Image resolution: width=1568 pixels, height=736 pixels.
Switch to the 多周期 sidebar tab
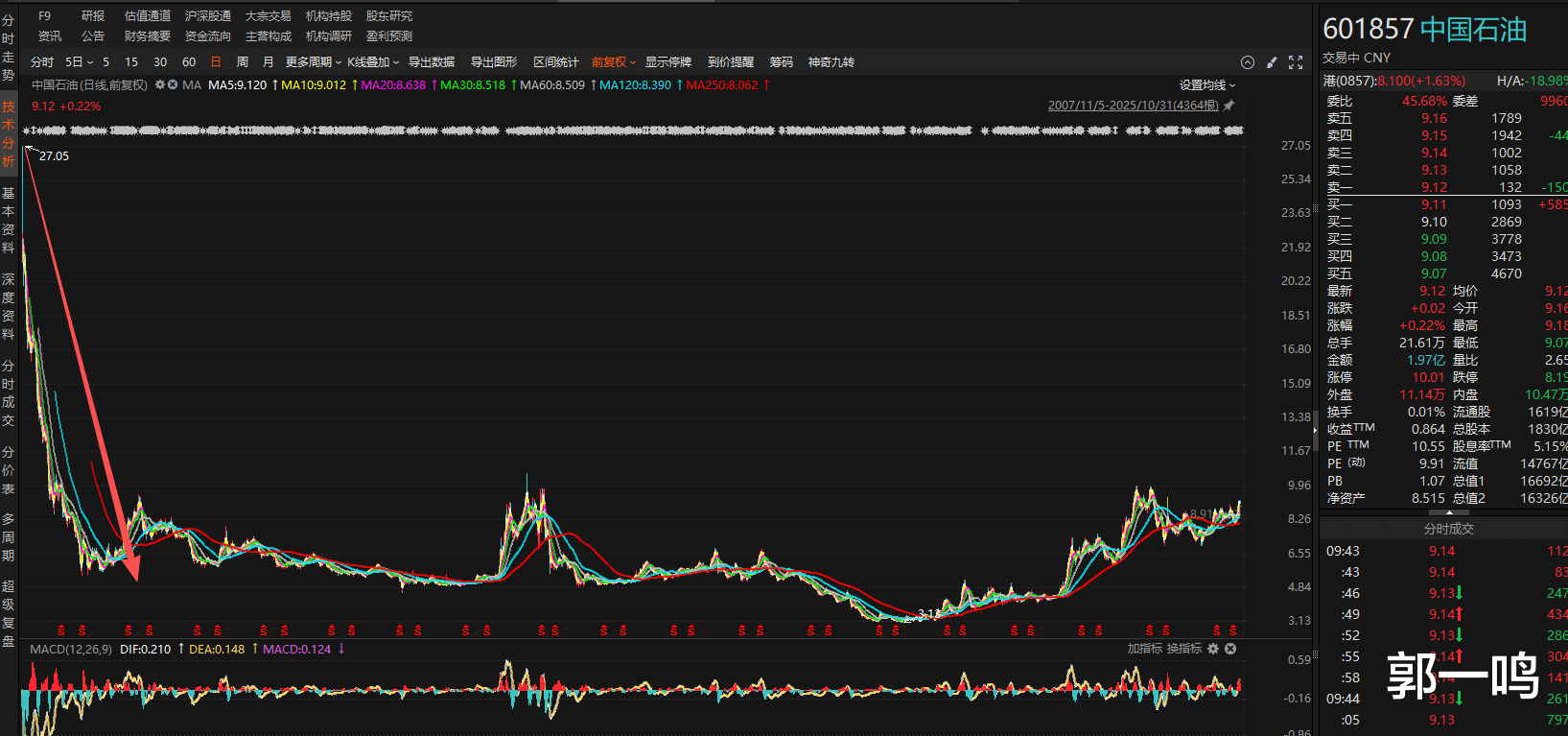(9, 536)
